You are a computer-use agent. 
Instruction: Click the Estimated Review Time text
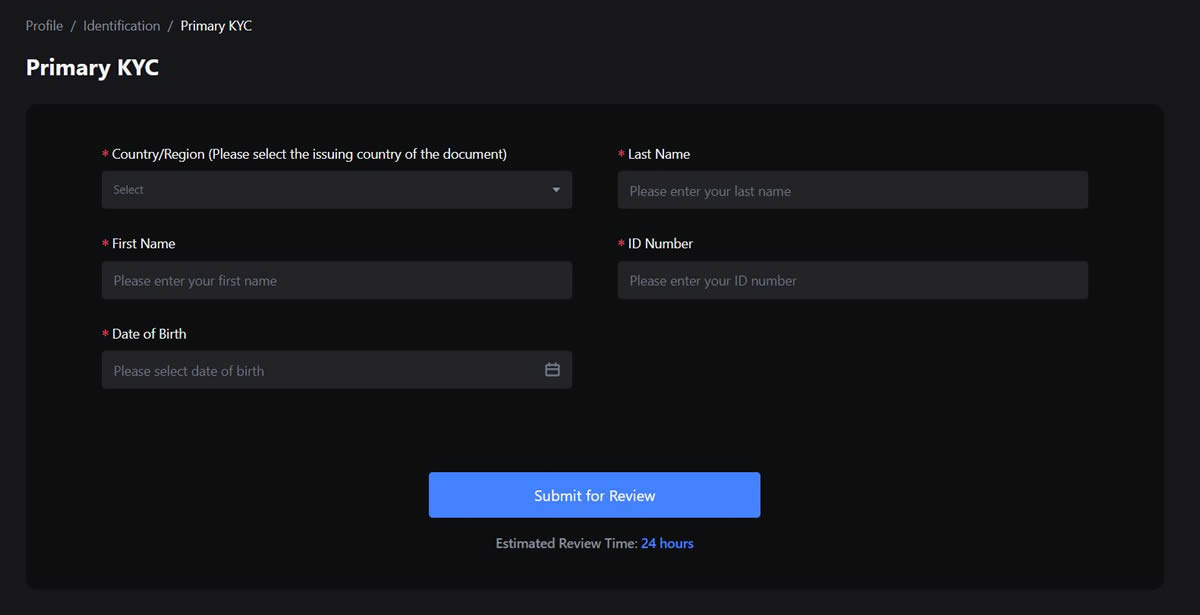566,543
